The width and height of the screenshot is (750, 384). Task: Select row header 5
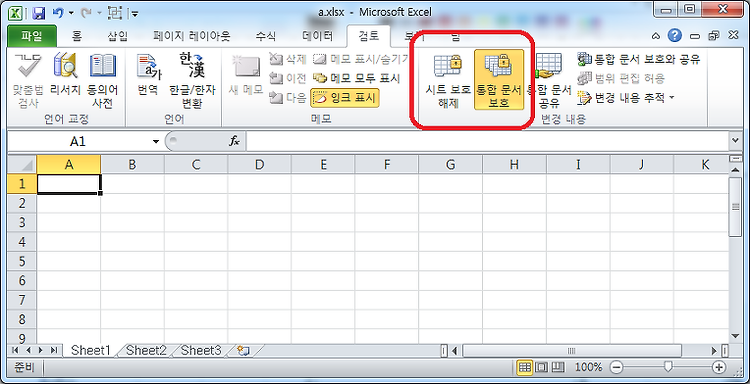pos(22,261)
